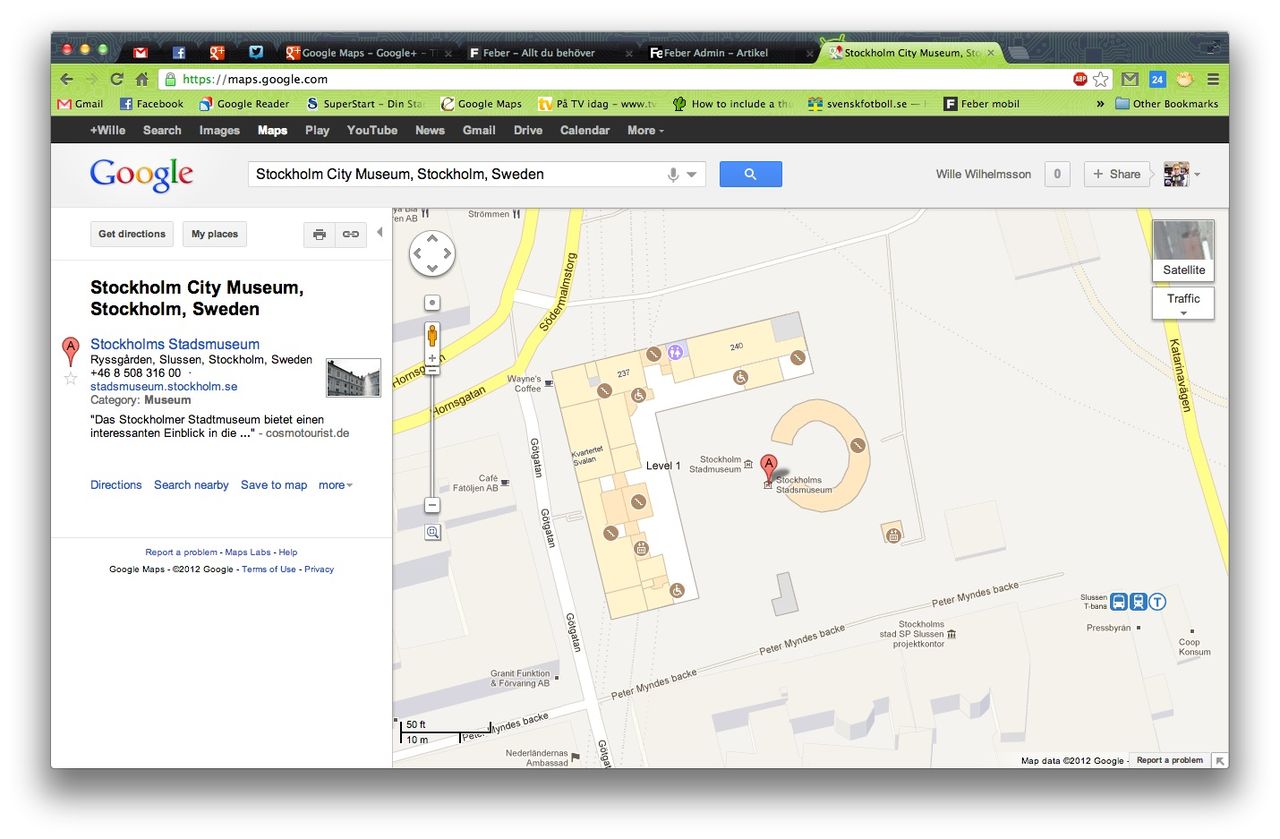
Task: Open the Other Bookmarks folder
Action: [1167, 104]
